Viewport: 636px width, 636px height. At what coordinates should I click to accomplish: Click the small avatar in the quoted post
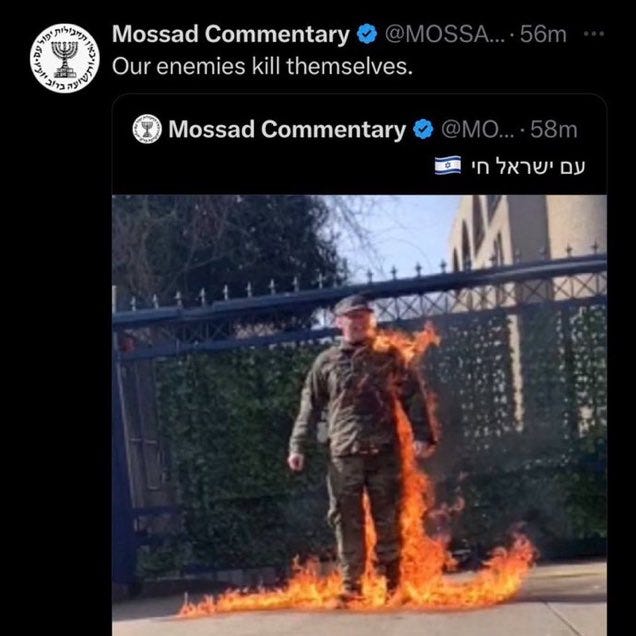pyautogui.click(x=147, y=129)
